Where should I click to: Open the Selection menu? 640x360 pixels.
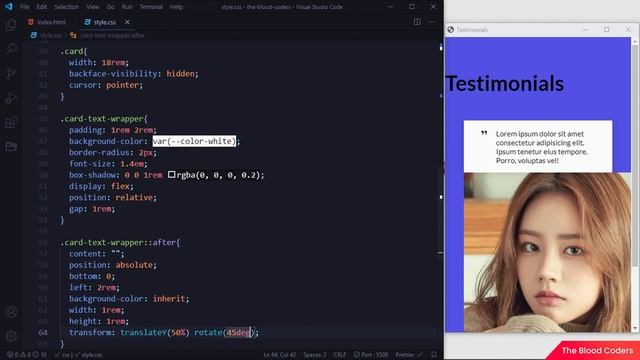(x=67, y=7)
